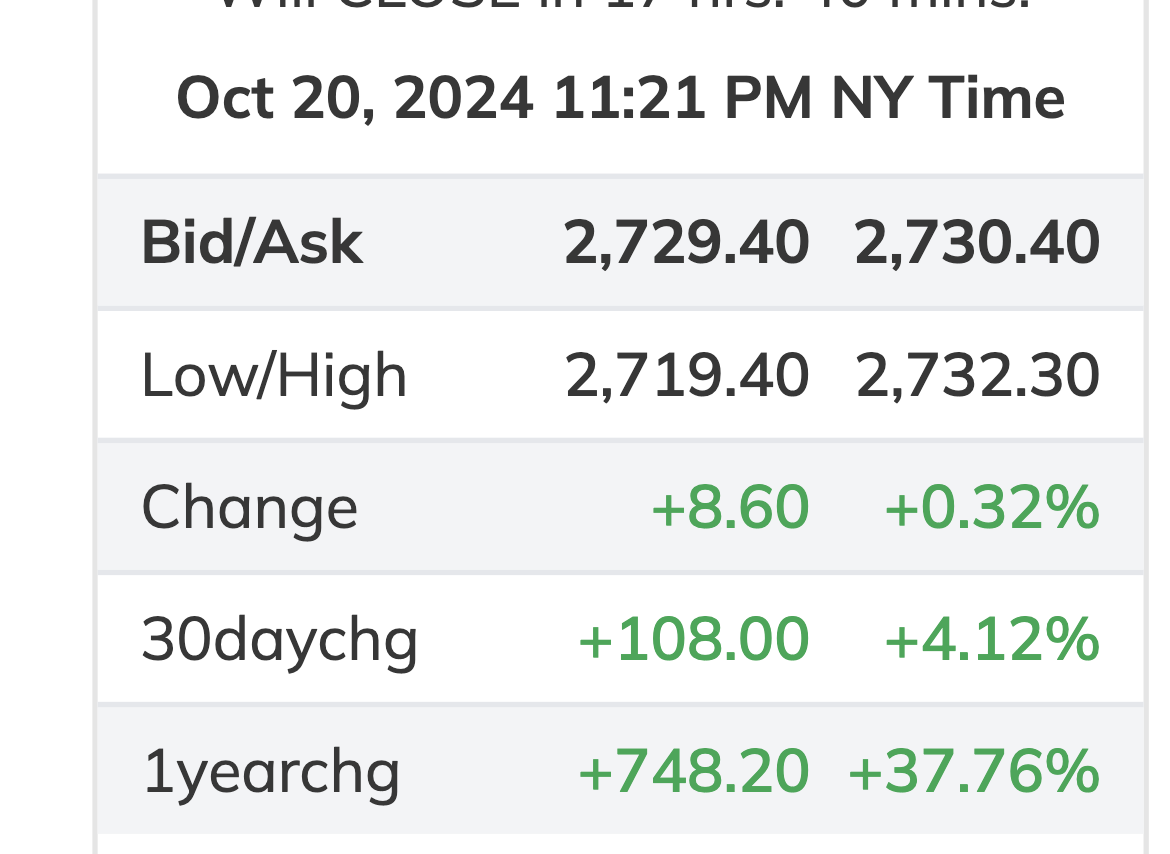The width and height of the screenshot is (1170, 854).
Task: Click the ask price 2,730.40
Action: (x=977, y=243)
